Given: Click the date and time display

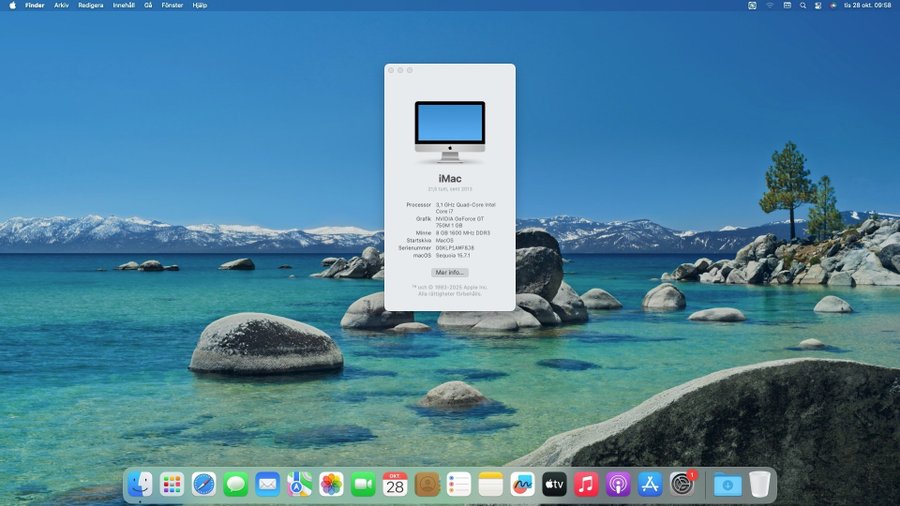Looking at the screenshot, I should coord(867,5).
